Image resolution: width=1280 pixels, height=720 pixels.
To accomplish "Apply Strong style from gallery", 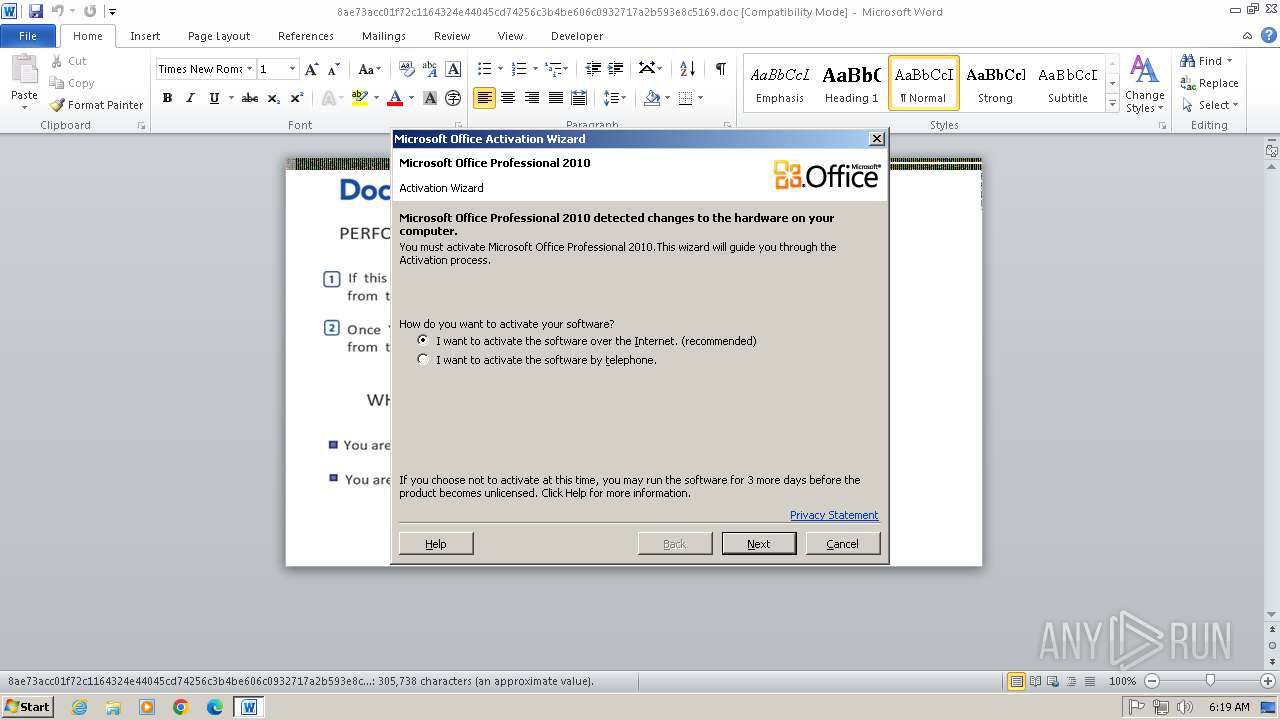I will click(995, 83).
